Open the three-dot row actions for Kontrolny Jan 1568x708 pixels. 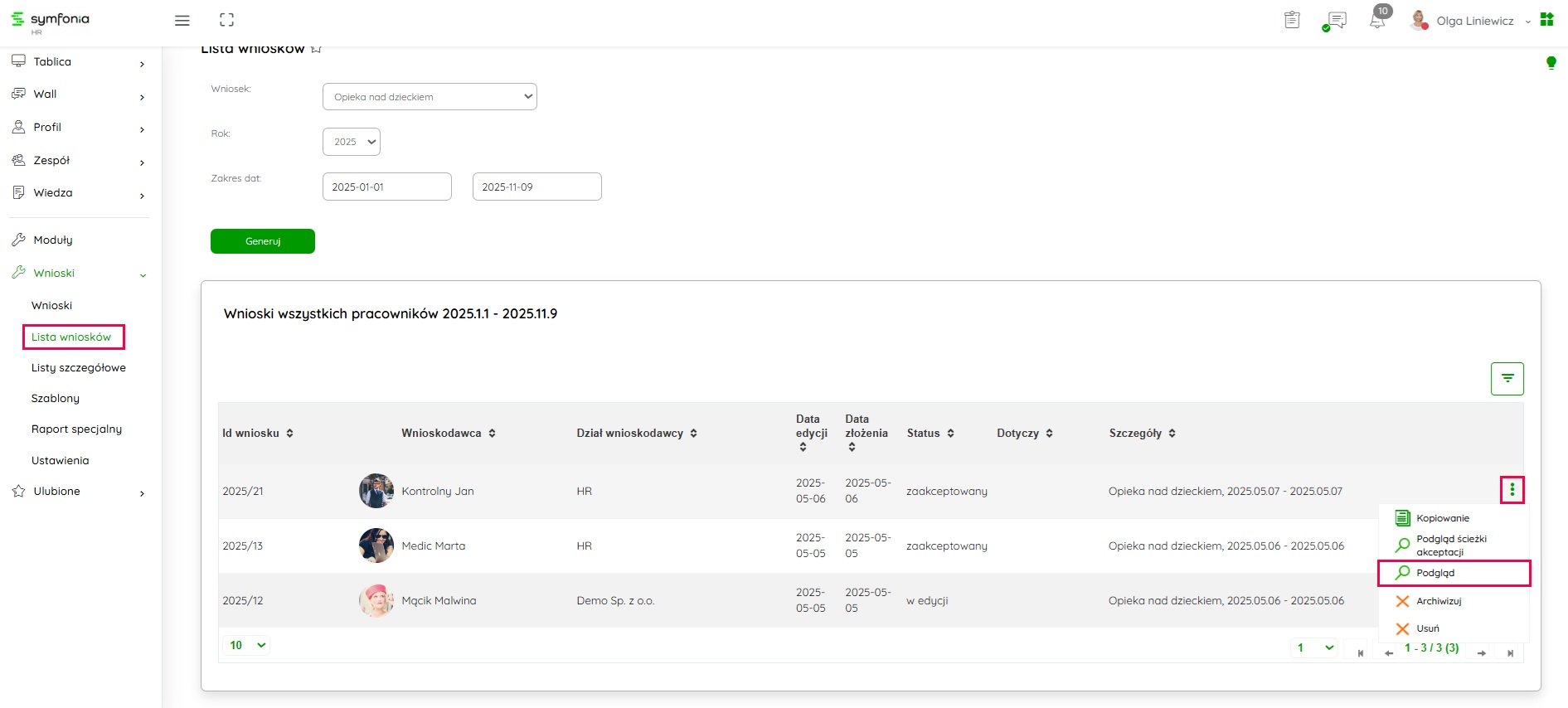coord(1512,490)
